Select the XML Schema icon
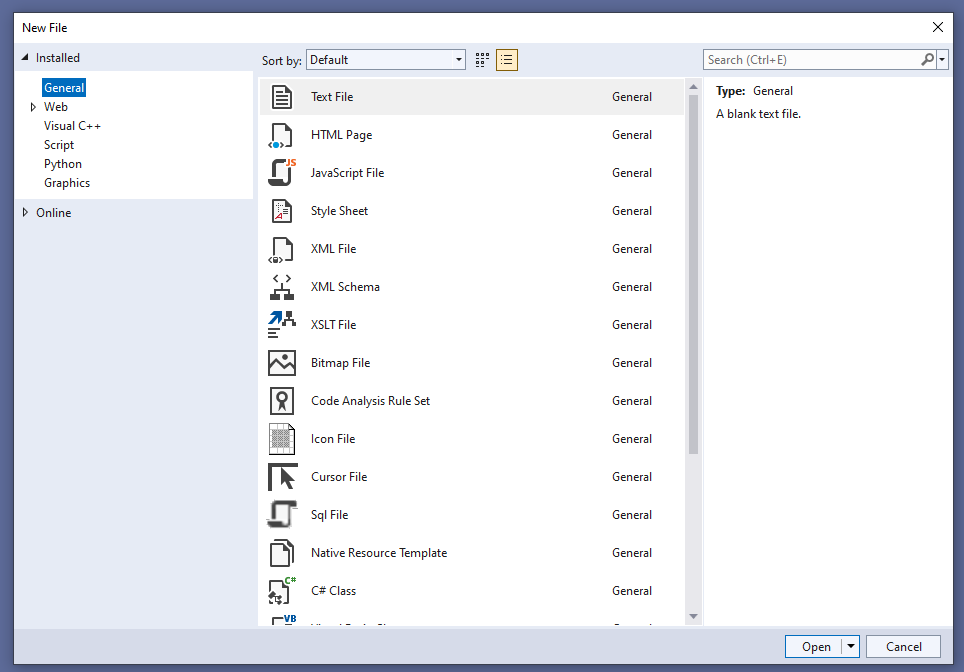The width and height of the screenshot is (964, 672). tap(282, 287)
